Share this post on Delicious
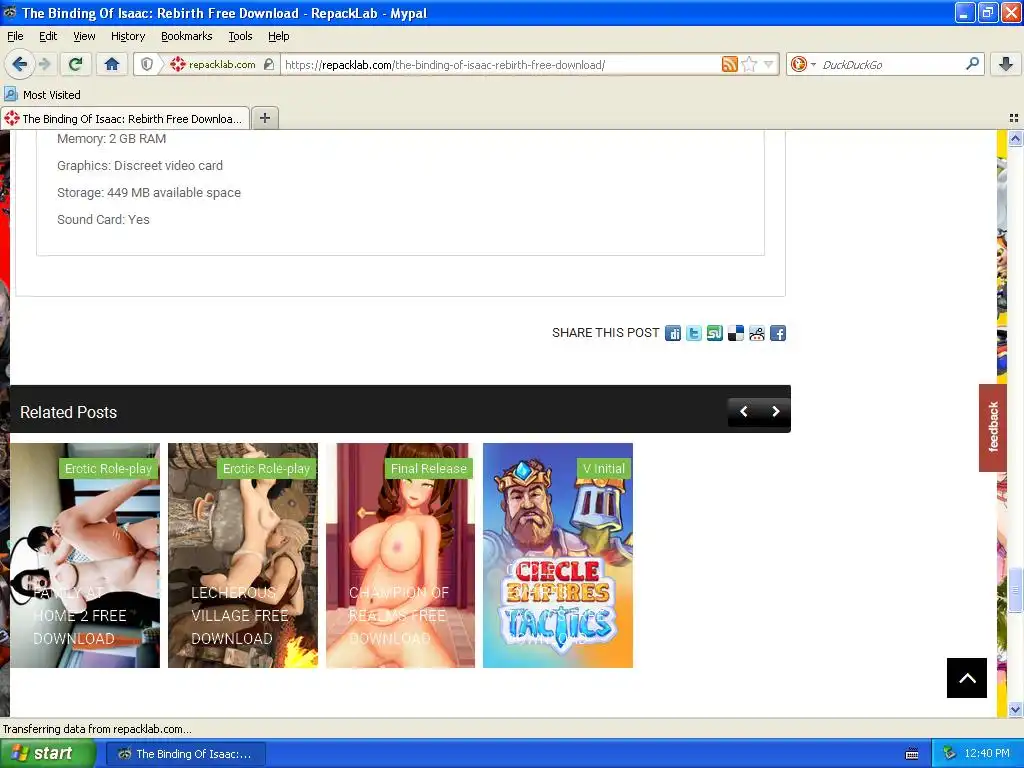The height and width of the screenshot is (768, 1024). click(x=735, y=333)
